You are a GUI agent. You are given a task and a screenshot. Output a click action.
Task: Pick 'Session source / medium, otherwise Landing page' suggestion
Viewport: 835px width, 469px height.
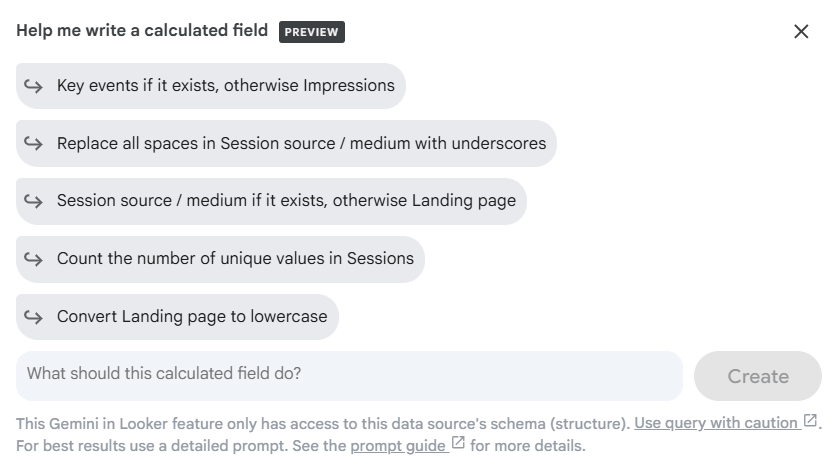point(271,201)
